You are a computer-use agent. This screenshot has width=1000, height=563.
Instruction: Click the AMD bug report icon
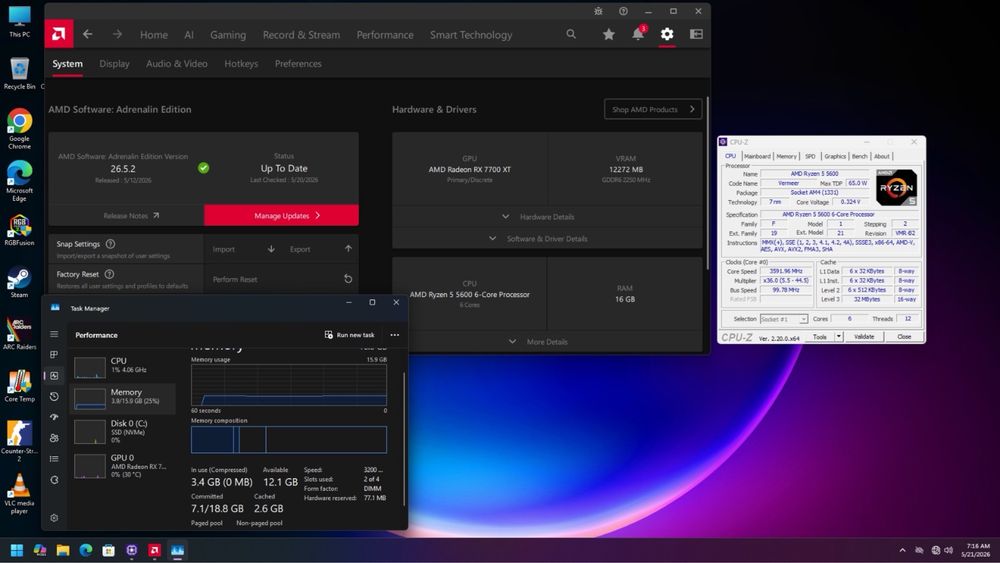click(598, 11)
